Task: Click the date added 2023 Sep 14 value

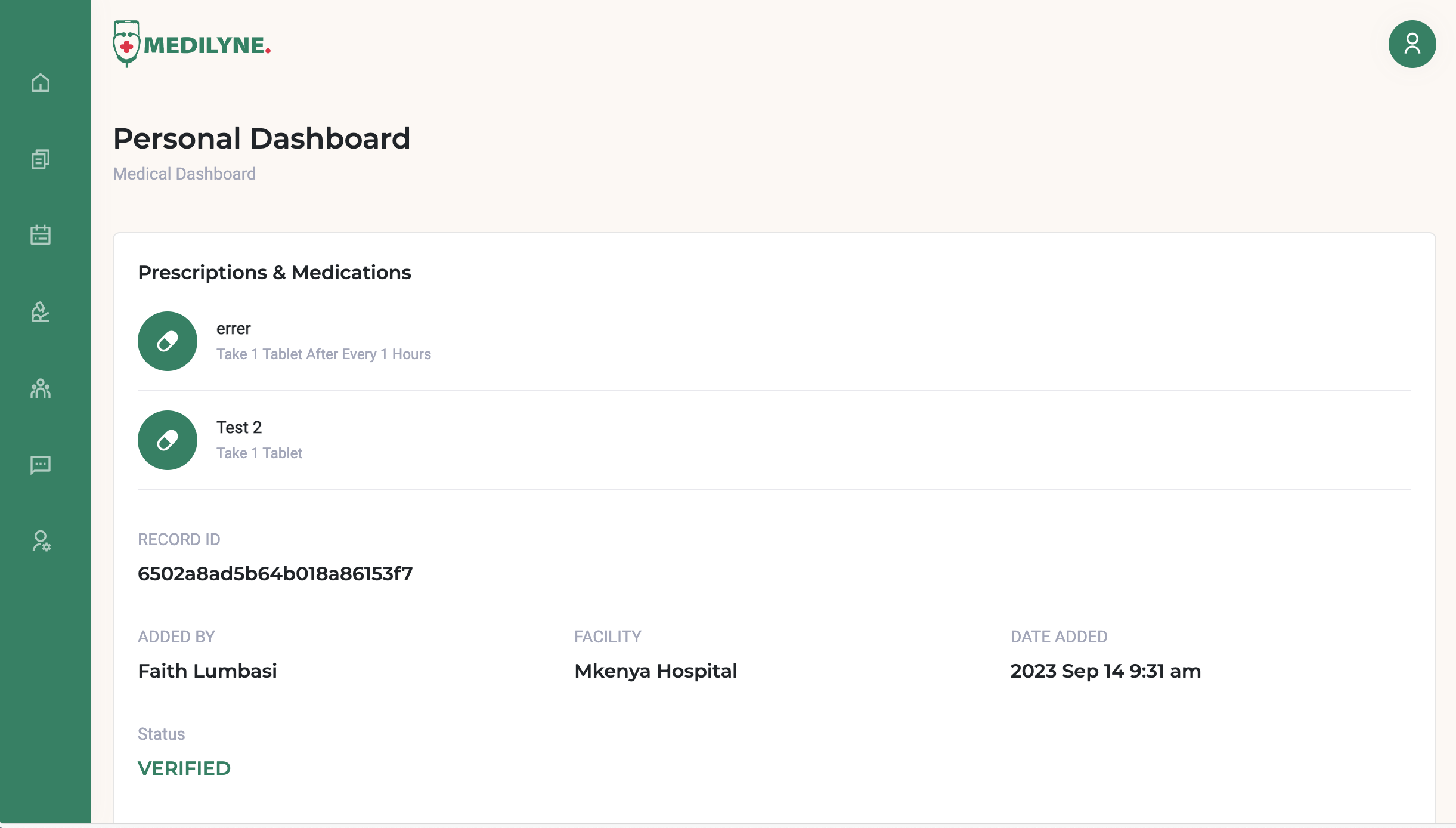Action: pos(1105,671)
